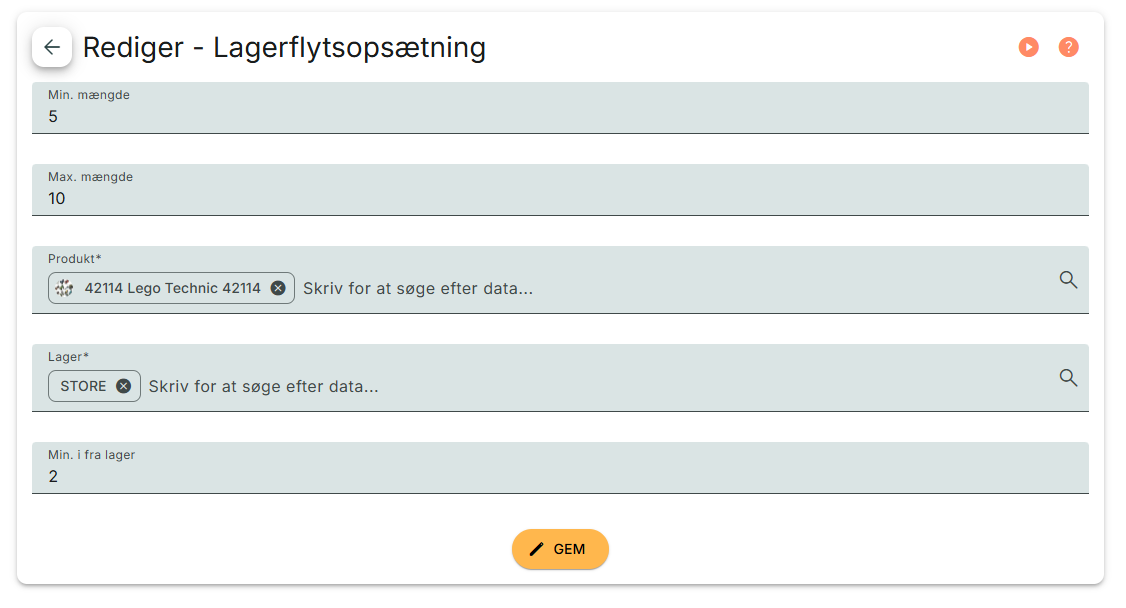The height and width of the screenshot is (608, 1126).
Task: Click the Lager search placeholder text
Action: pos(264,386)
